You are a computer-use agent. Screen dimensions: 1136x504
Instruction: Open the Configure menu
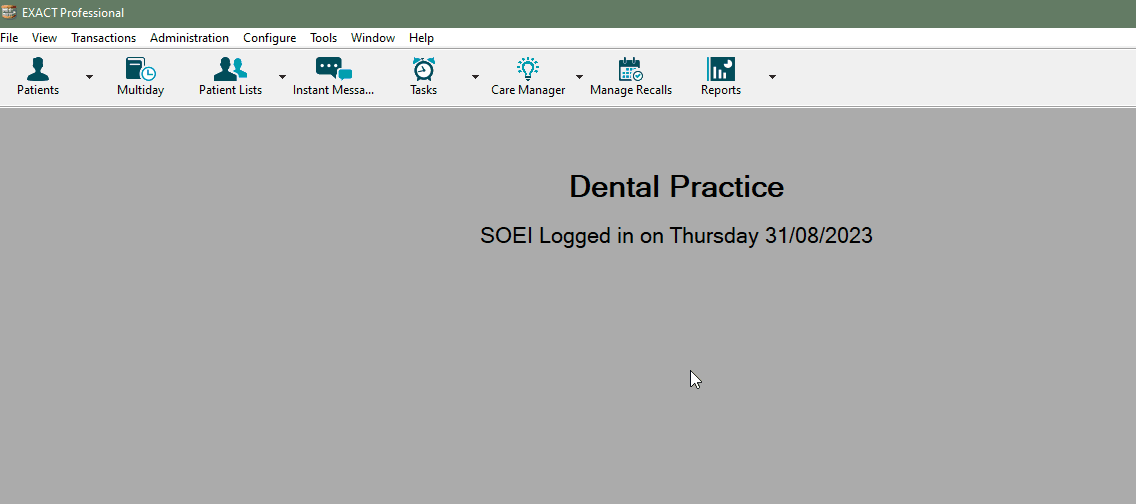(x=270, y=38)
